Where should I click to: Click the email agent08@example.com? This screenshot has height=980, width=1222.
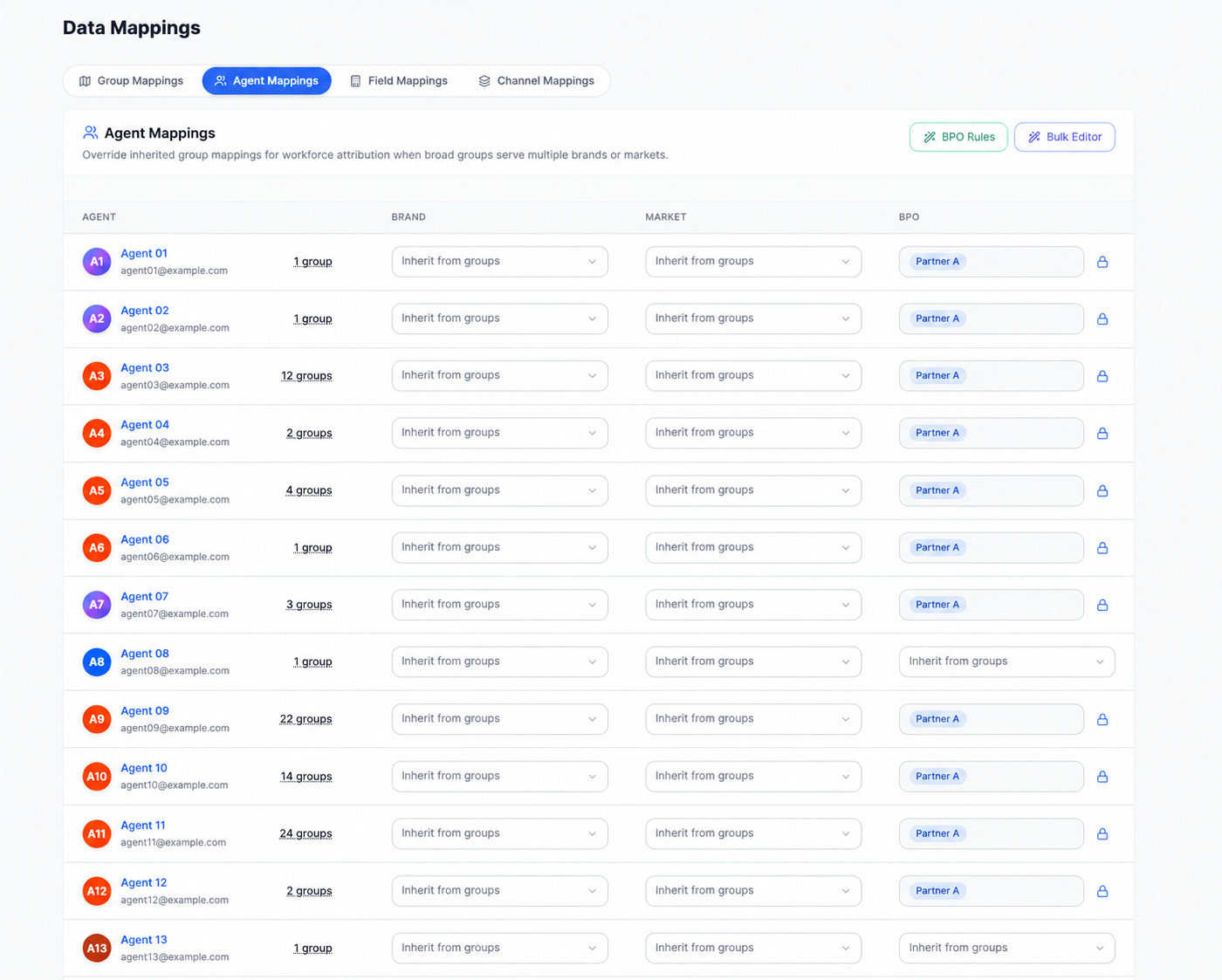coord(175,671)
